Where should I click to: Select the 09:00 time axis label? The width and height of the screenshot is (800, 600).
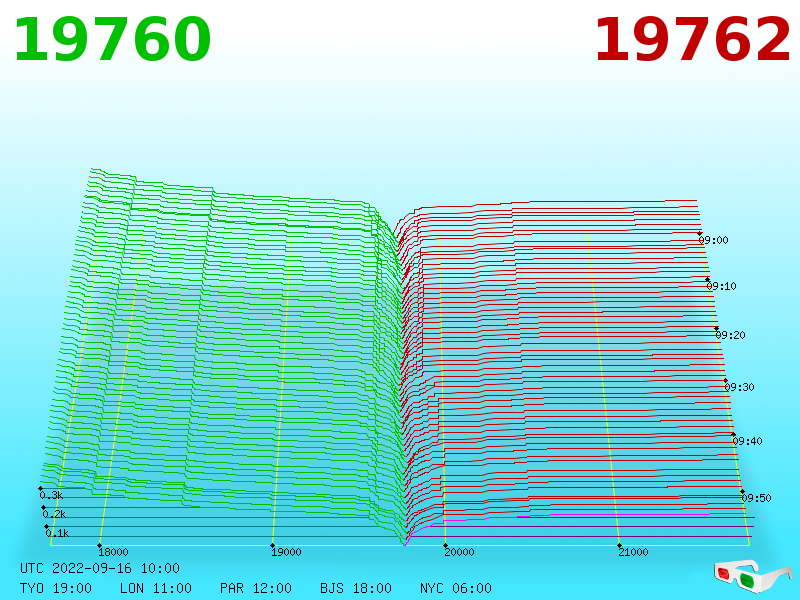point(713,240)
